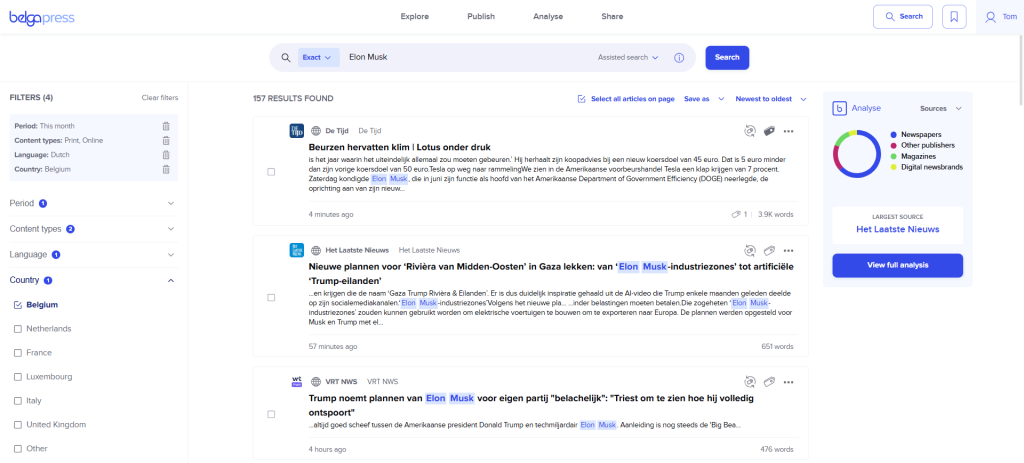The width and height of the screenshot is (1024, 463).
Task: Click the Magazines green legend dot
Action: [893, 156]
